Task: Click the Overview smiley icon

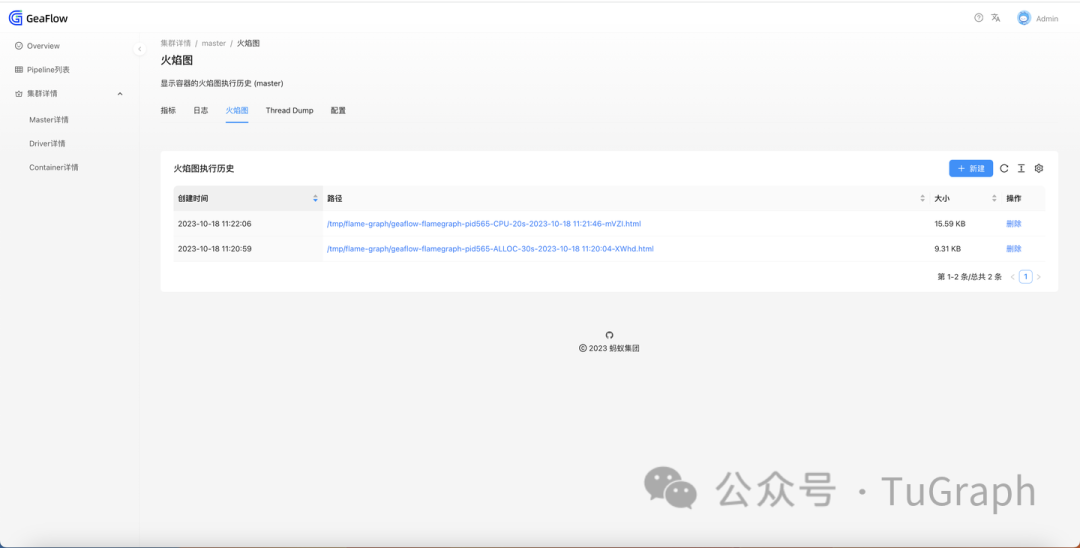Action: tap(19, 46)
